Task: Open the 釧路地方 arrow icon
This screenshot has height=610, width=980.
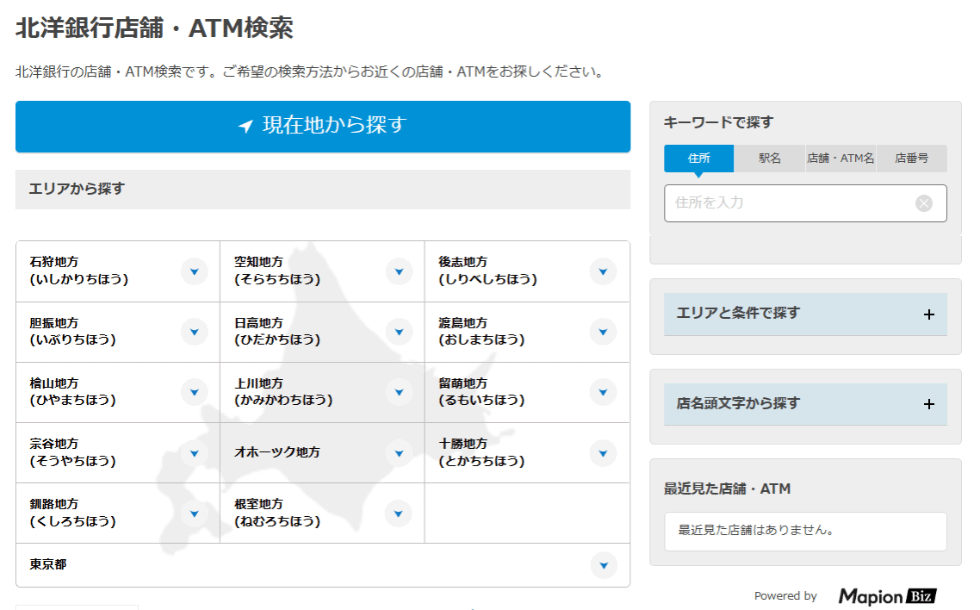Action: click(x=194, y=514)
